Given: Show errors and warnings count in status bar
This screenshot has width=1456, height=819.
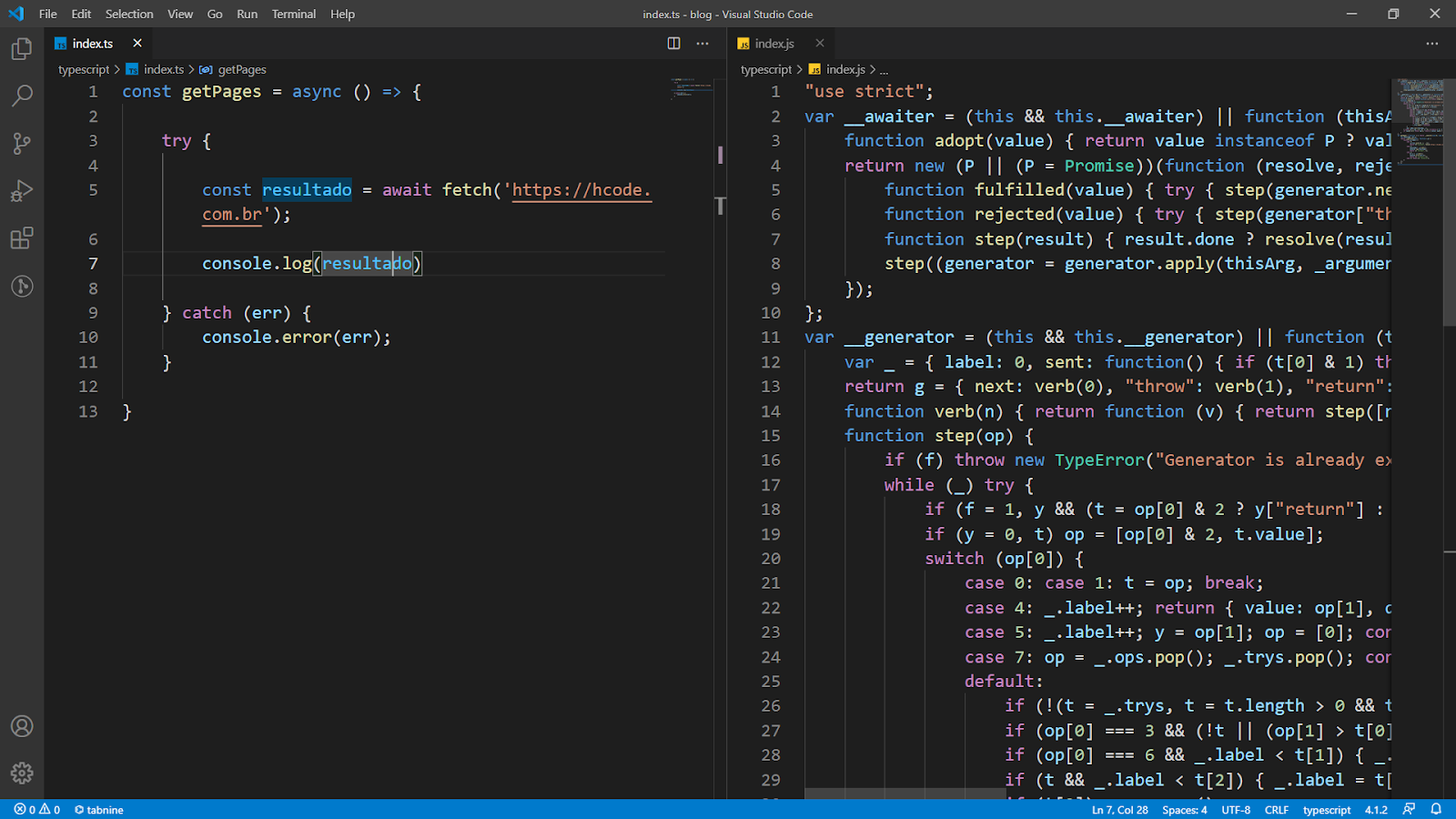Looking at the screenshot, I should pos(37,809).
